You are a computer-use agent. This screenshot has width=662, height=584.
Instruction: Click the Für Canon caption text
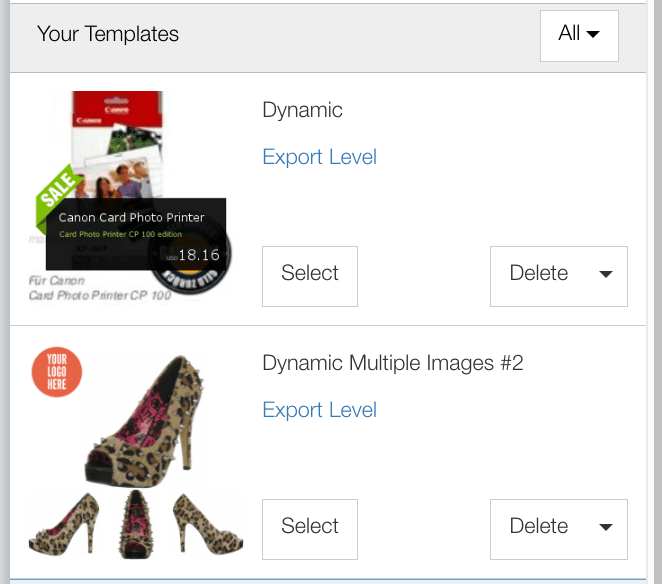click(x=56, y=281)
